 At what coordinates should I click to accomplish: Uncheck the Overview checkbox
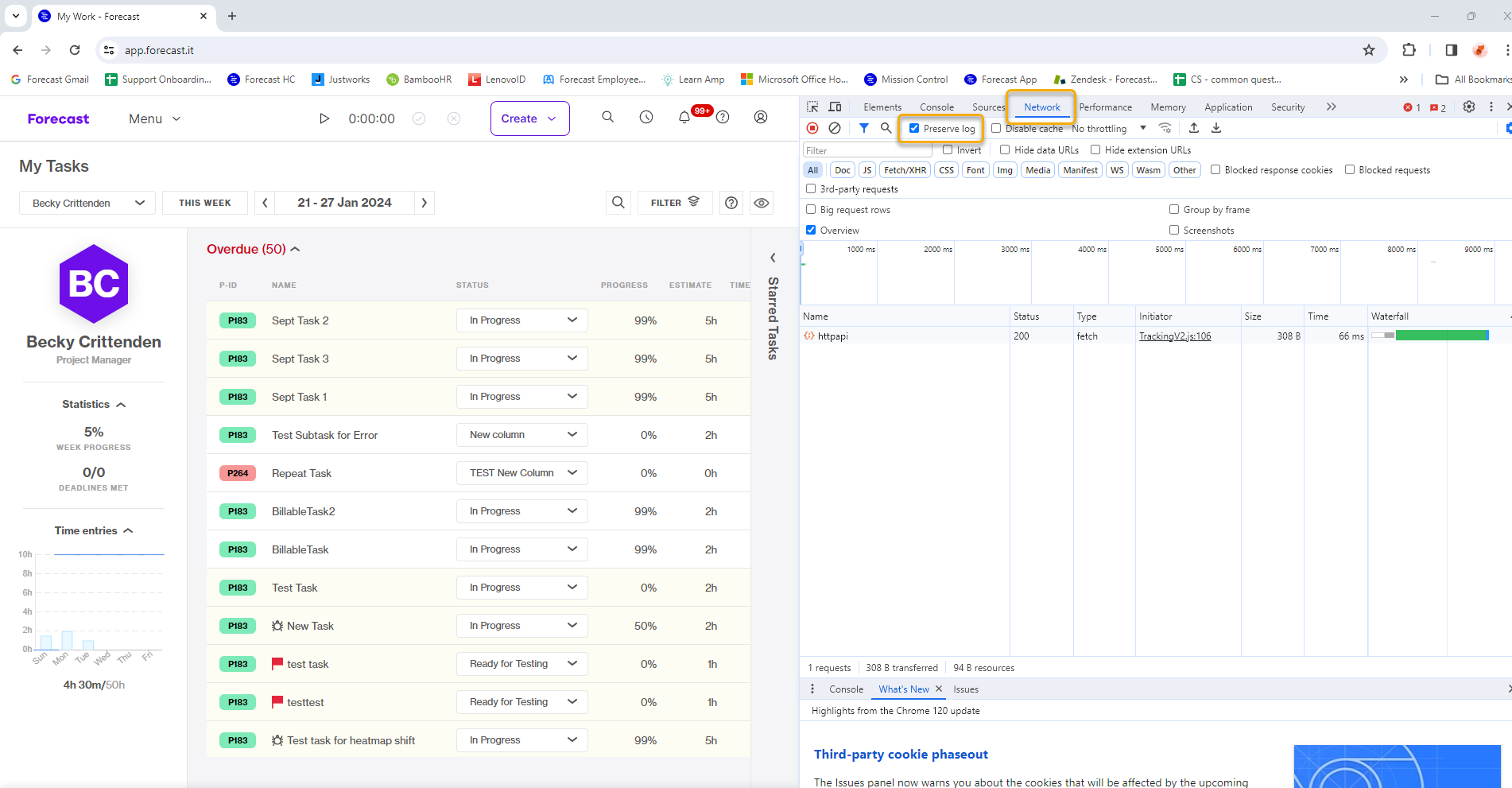(811, 230)
